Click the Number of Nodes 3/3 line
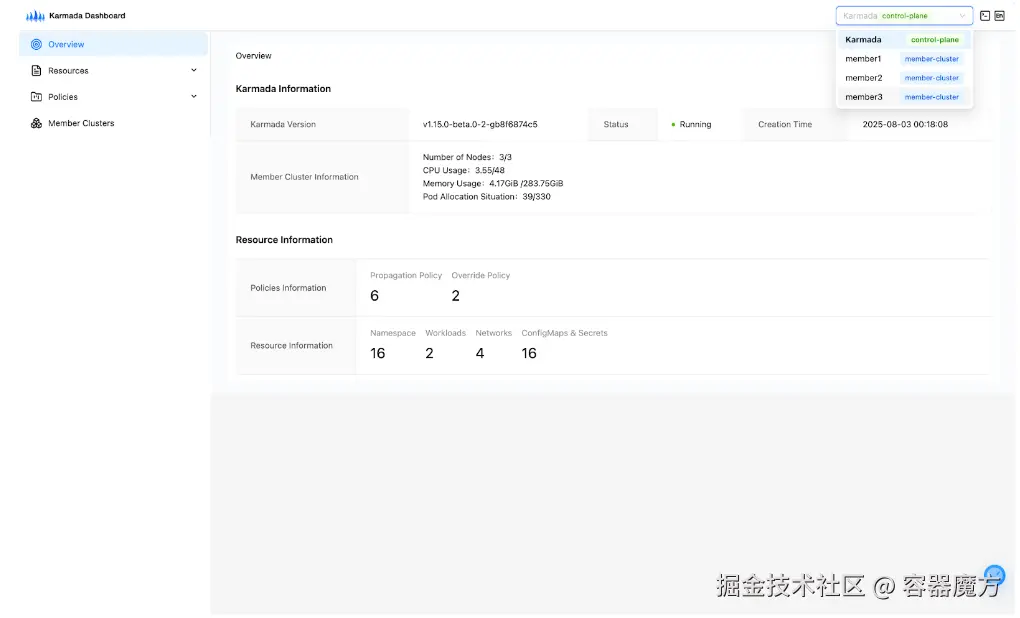1020x618 pixels. pos(467,157)
